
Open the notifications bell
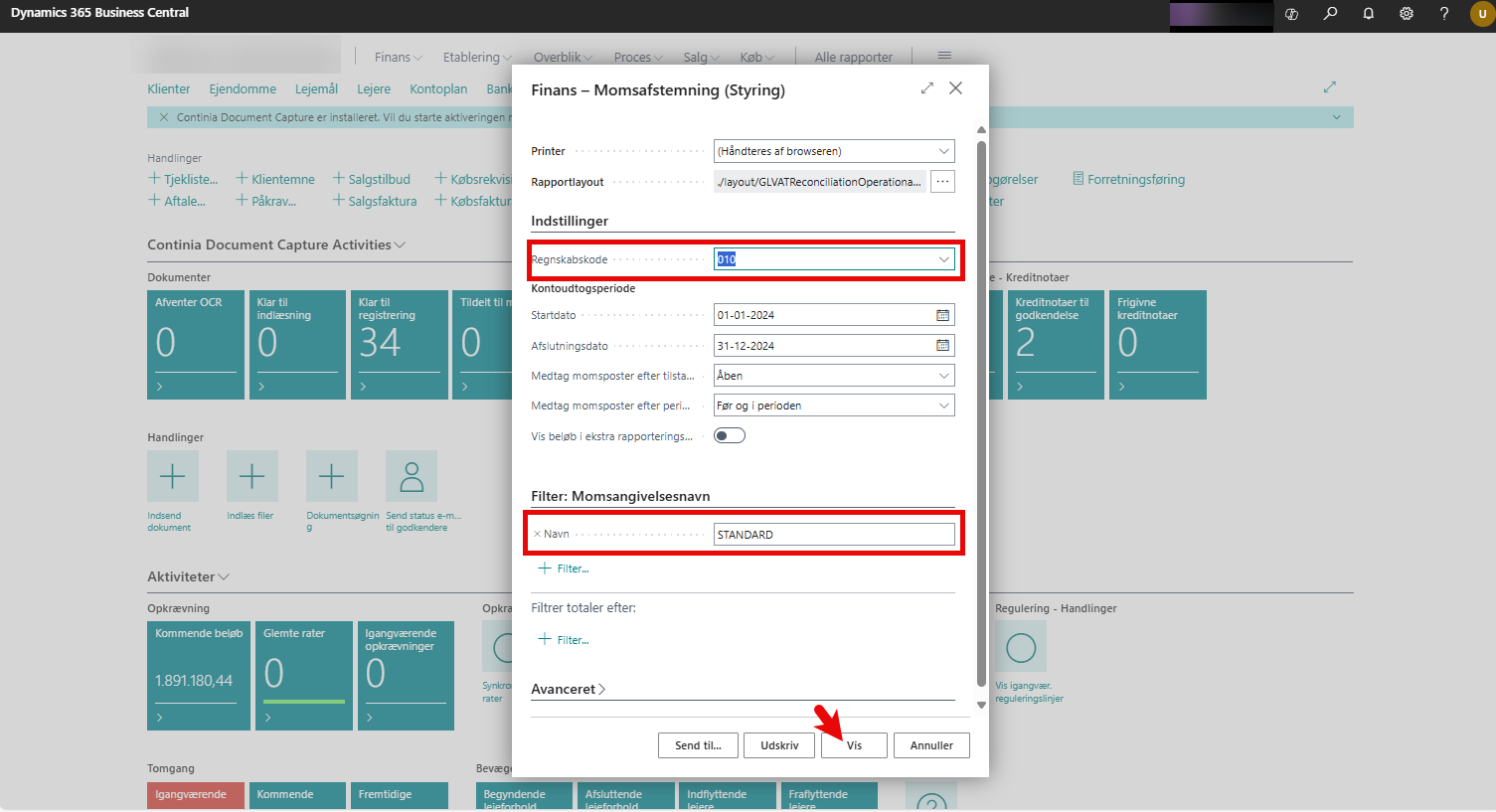[x=1368, y=14]
